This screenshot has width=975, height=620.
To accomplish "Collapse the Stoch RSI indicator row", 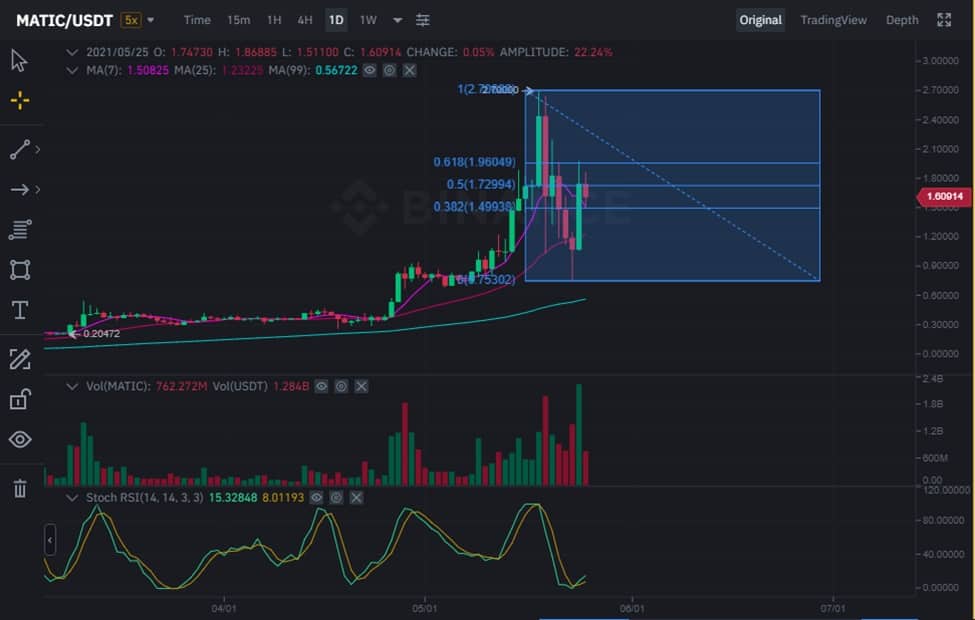I will (x=72, y=497).
